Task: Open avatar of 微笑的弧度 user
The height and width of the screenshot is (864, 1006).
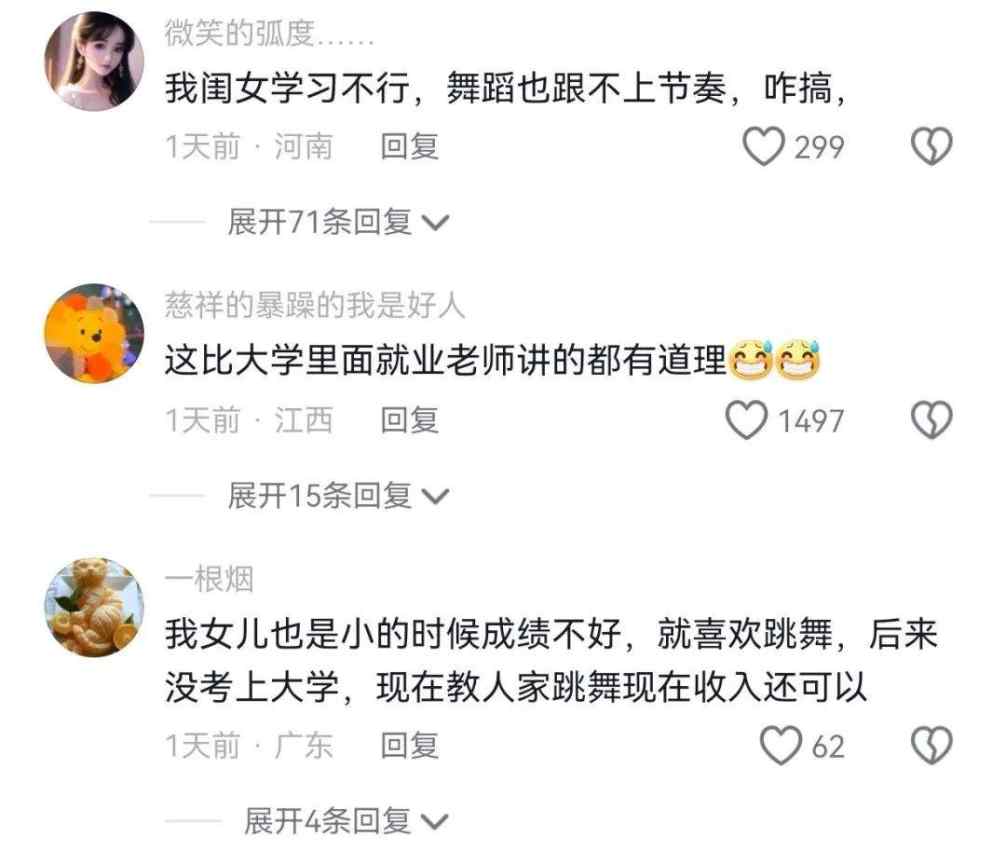Action: point(94,61)
